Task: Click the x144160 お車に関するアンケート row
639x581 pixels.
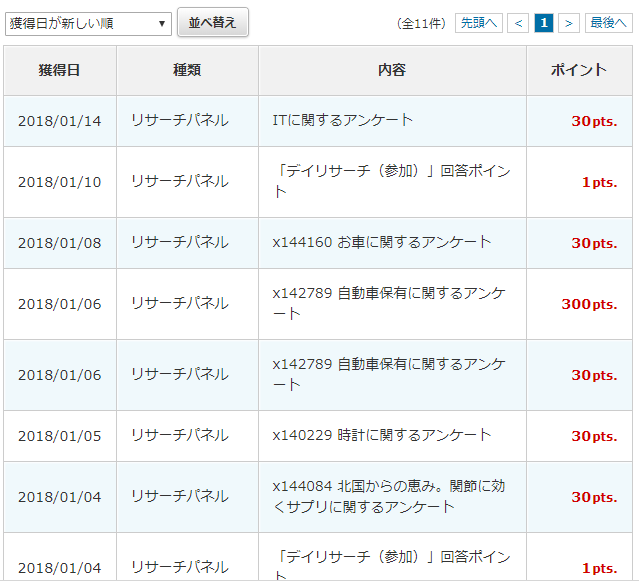Action: point(382,242)
